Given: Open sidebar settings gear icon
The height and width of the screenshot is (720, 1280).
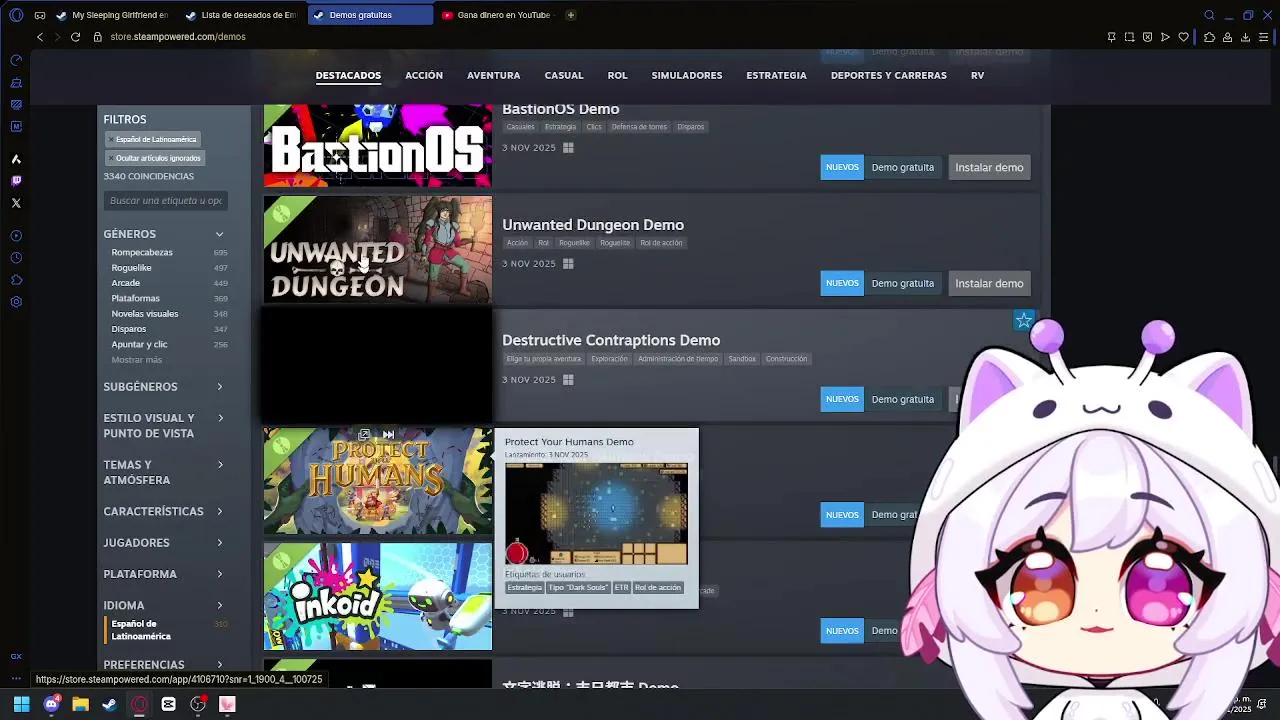Looking at the screenshot, I should click(x=16, y=302).
